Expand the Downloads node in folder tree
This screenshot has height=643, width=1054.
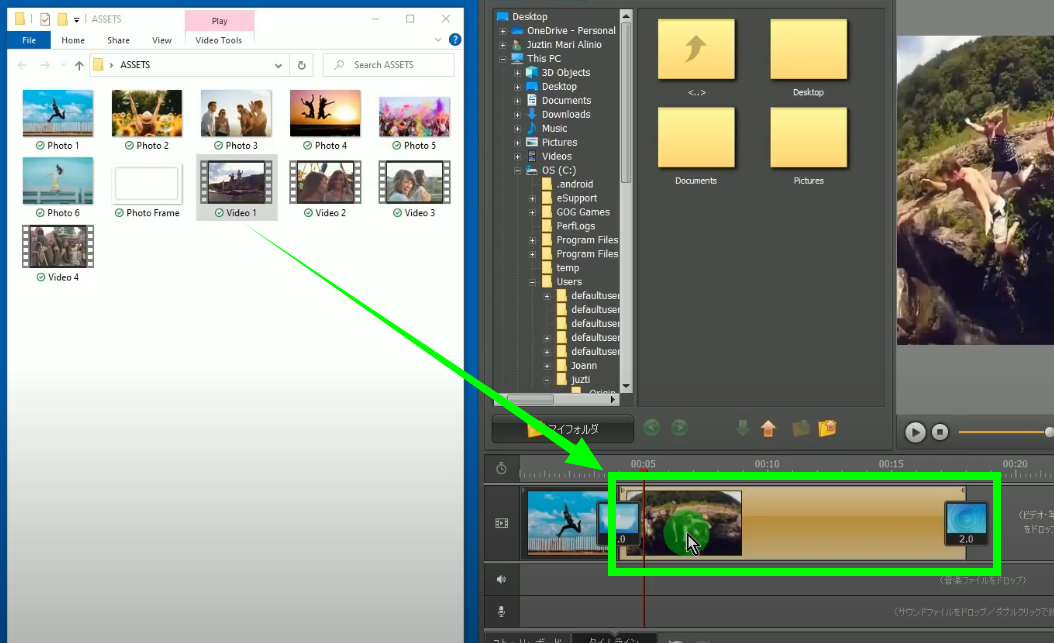click(x=518, y=115)
